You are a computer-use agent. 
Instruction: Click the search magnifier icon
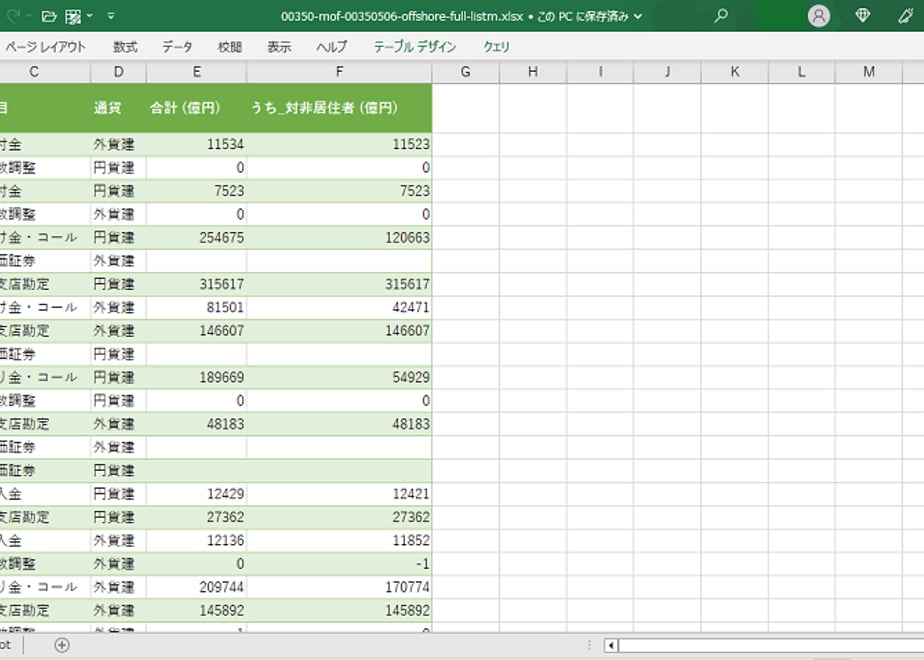point(721,16)
